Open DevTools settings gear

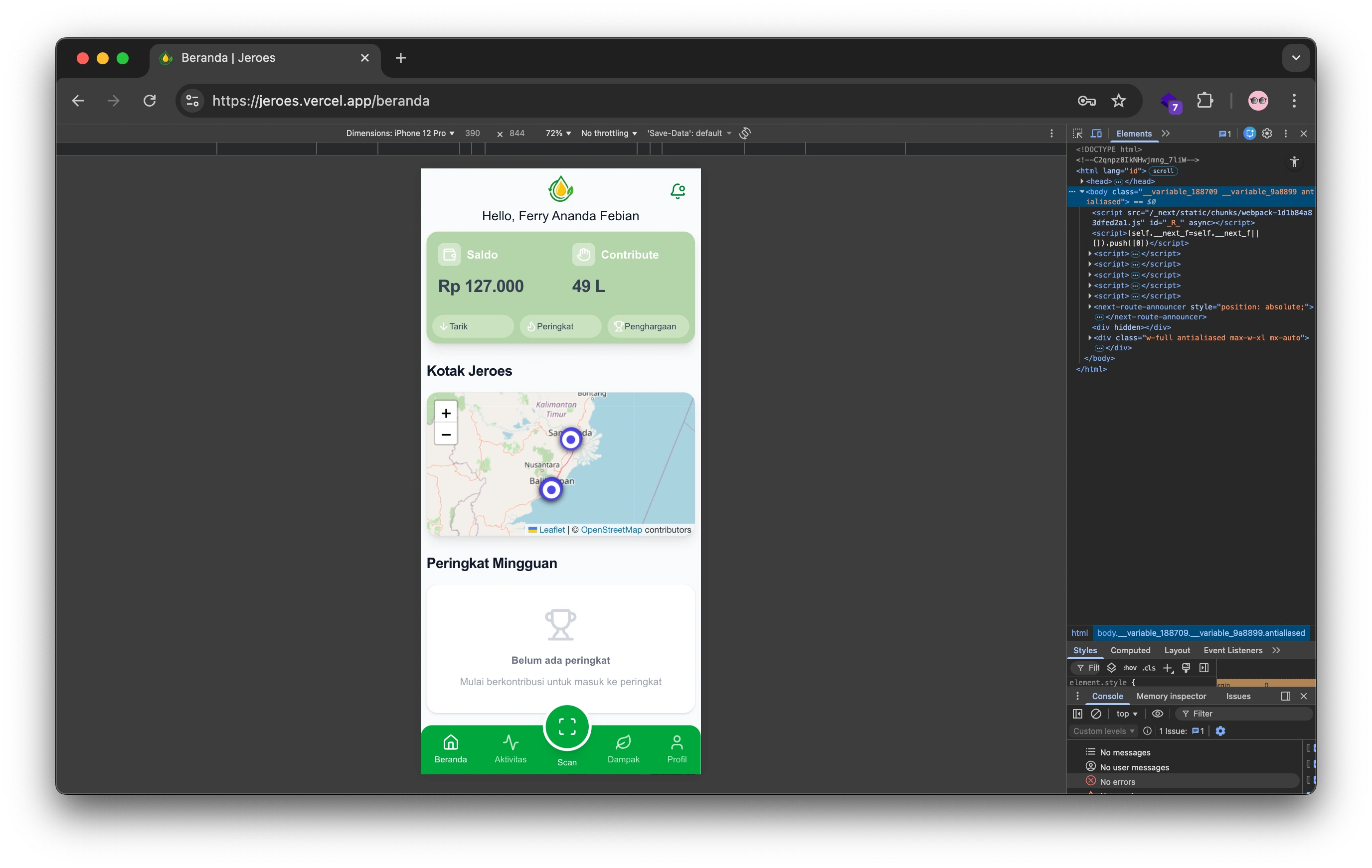pos(1267,133)
